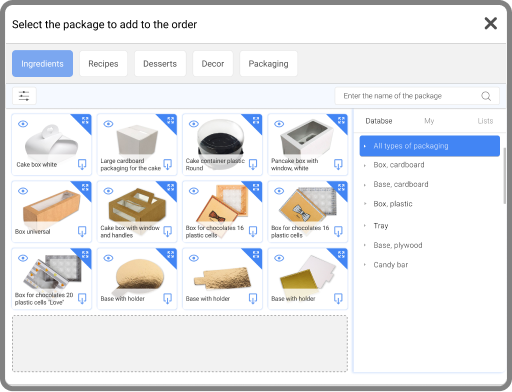
Task: Open the Desserts tab
Action: (x=160, y=64)
